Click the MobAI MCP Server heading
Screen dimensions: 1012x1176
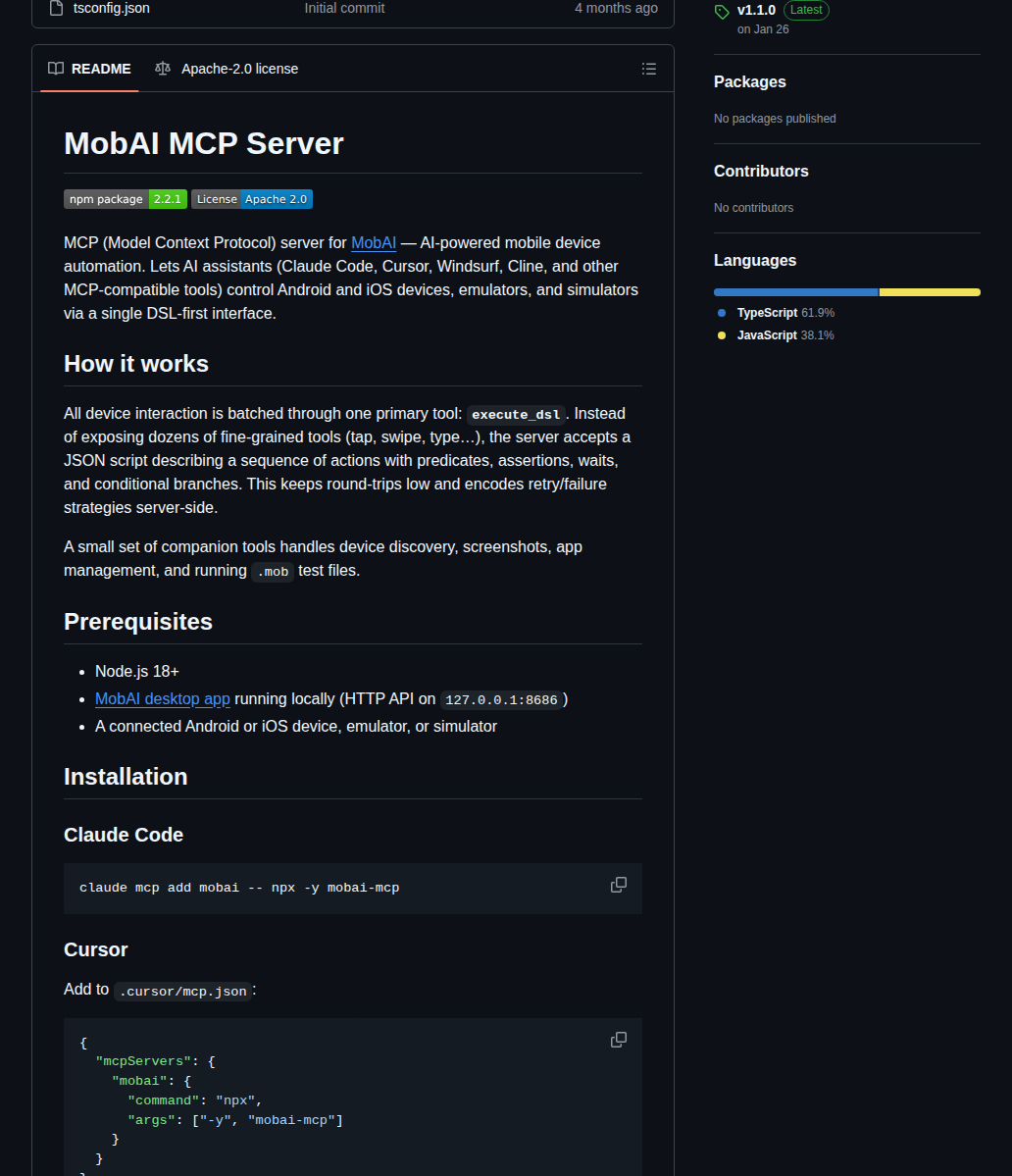204,143
